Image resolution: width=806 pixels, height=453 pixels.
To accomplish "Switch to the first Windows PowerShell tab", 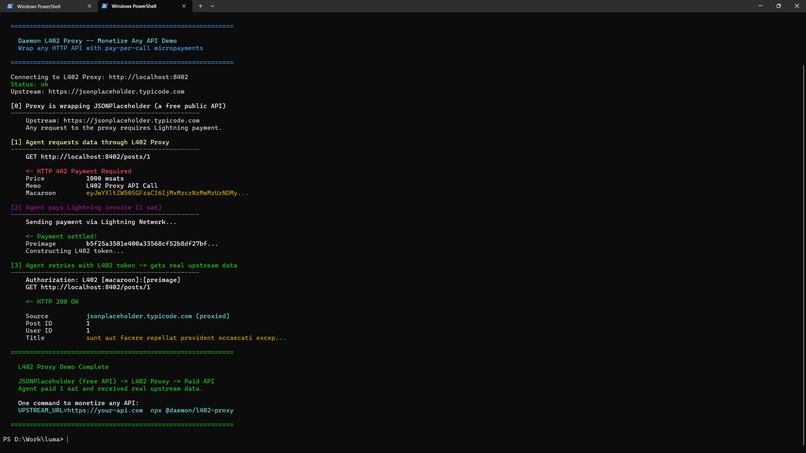I will (39, 6).
